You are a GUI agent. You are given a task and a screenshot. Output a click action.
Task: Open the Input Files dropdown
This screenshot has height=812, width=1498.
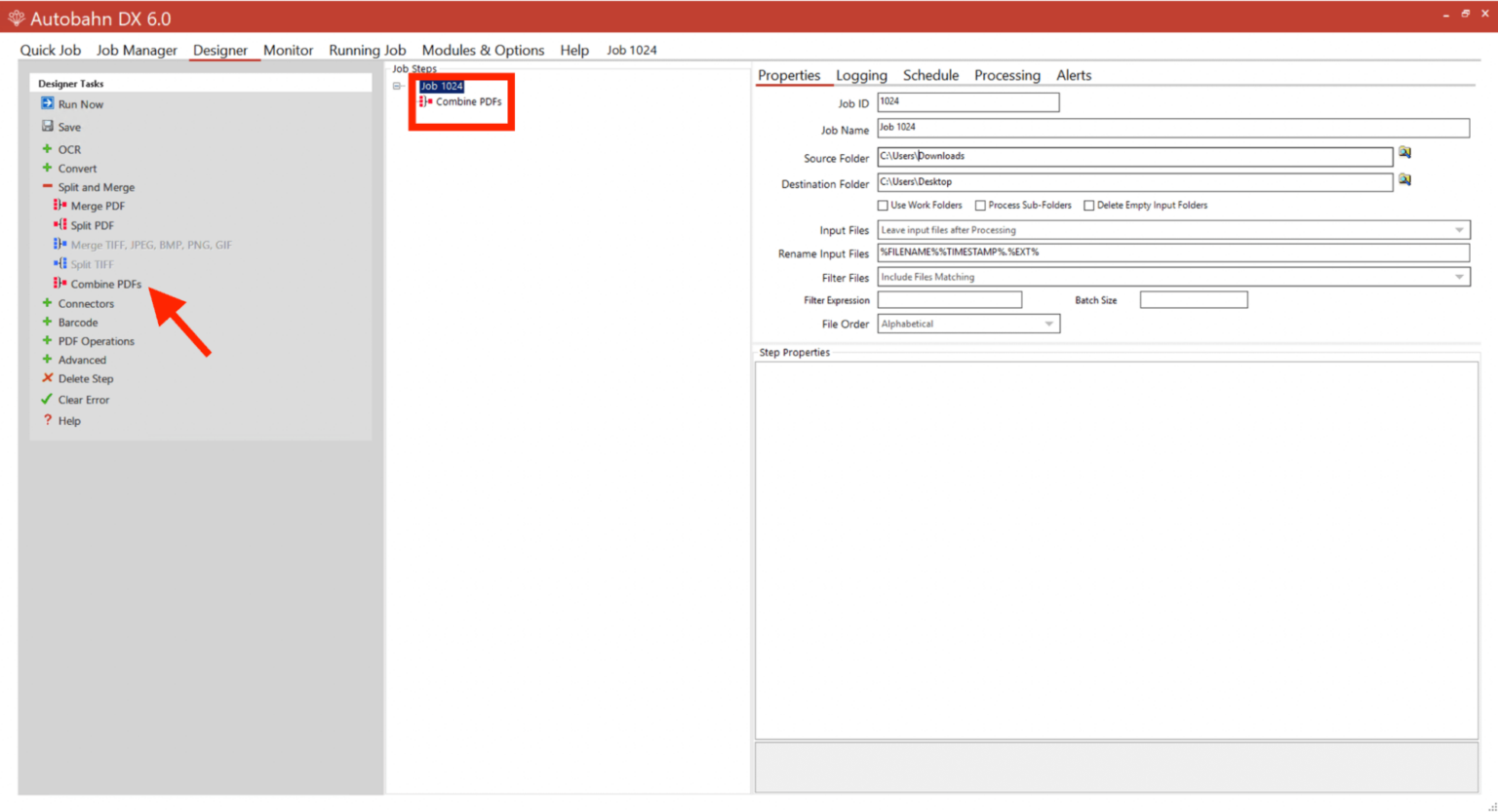1460,229
